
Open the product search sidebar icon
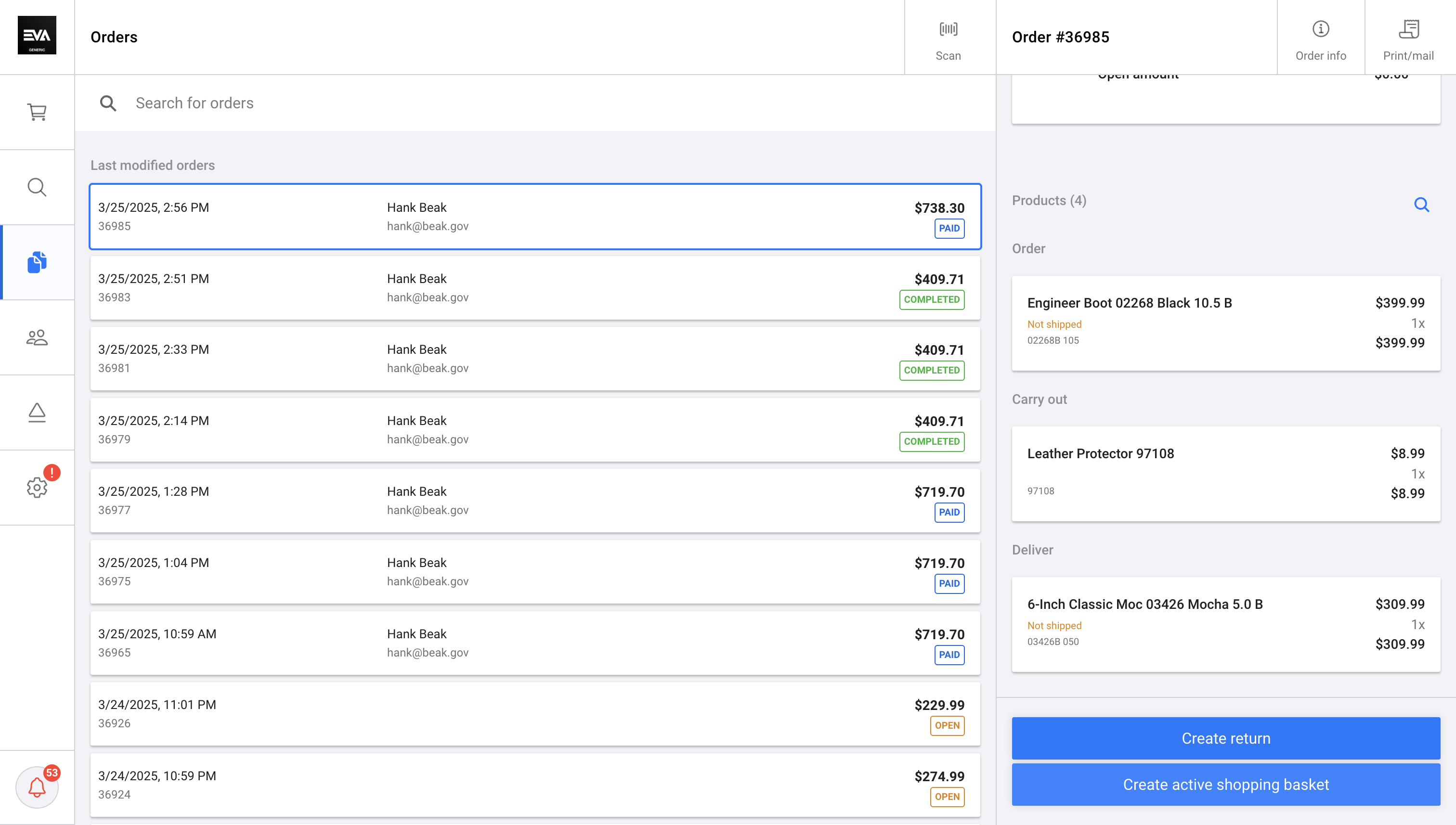click(37, 187)
